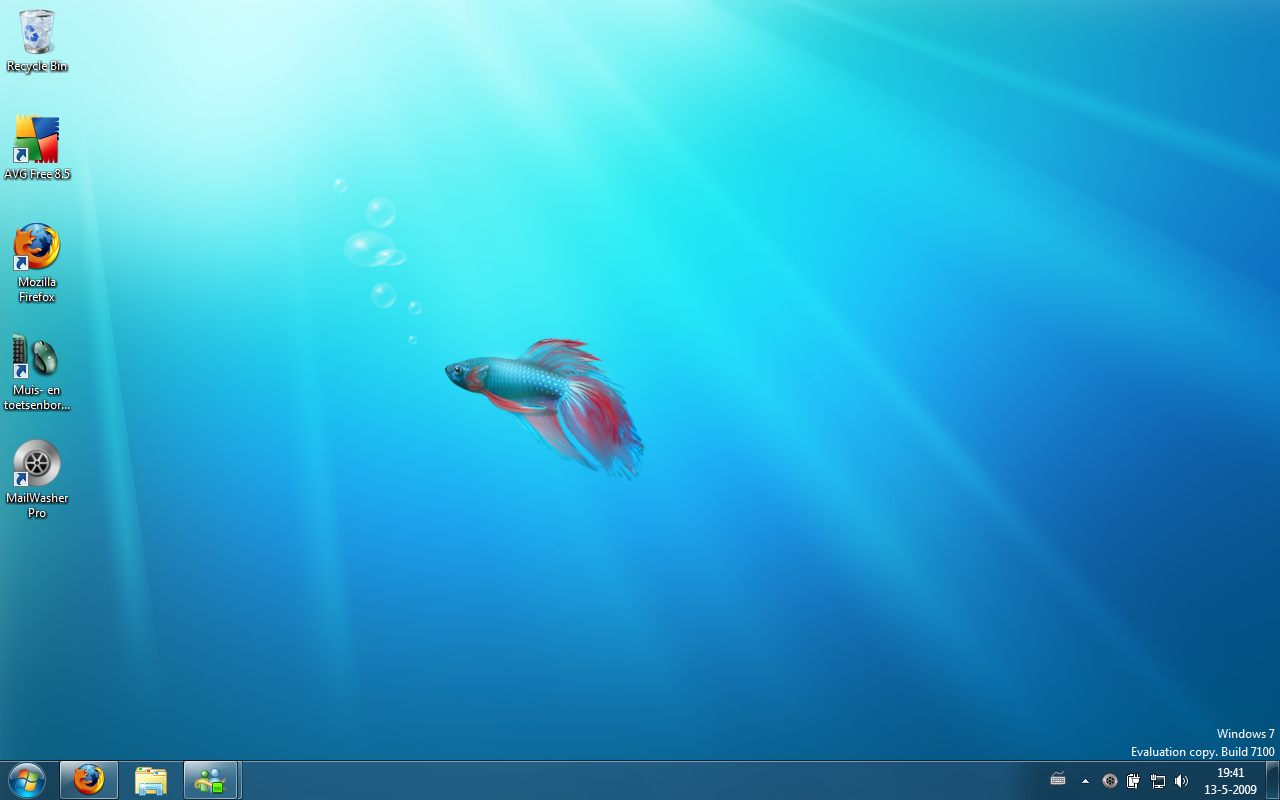The width and height of the screenshot is (1280, 800).
Task: Open the clock showing 19:41
Action: click(x=1230, y=781)
